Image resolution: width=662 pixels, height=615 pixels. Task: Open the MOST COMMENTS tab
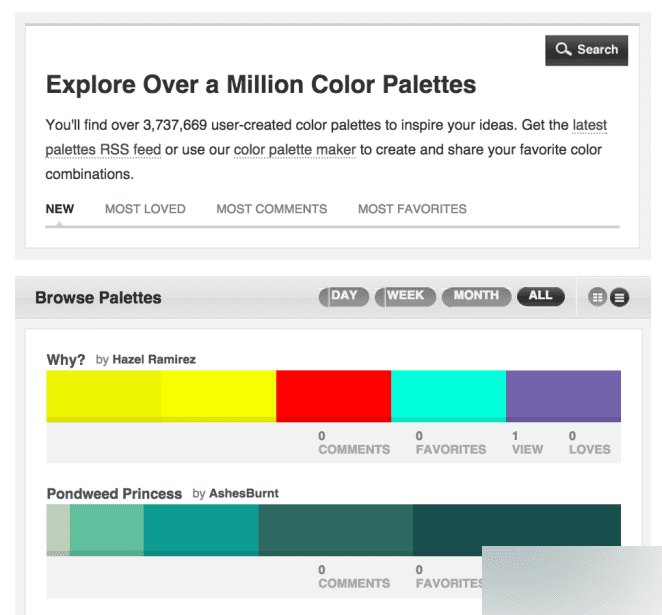271,209
